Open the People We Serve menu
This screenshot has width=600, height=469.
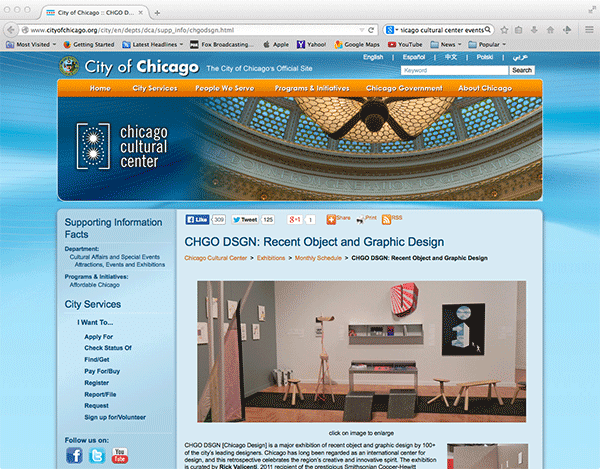click(225, 88)
